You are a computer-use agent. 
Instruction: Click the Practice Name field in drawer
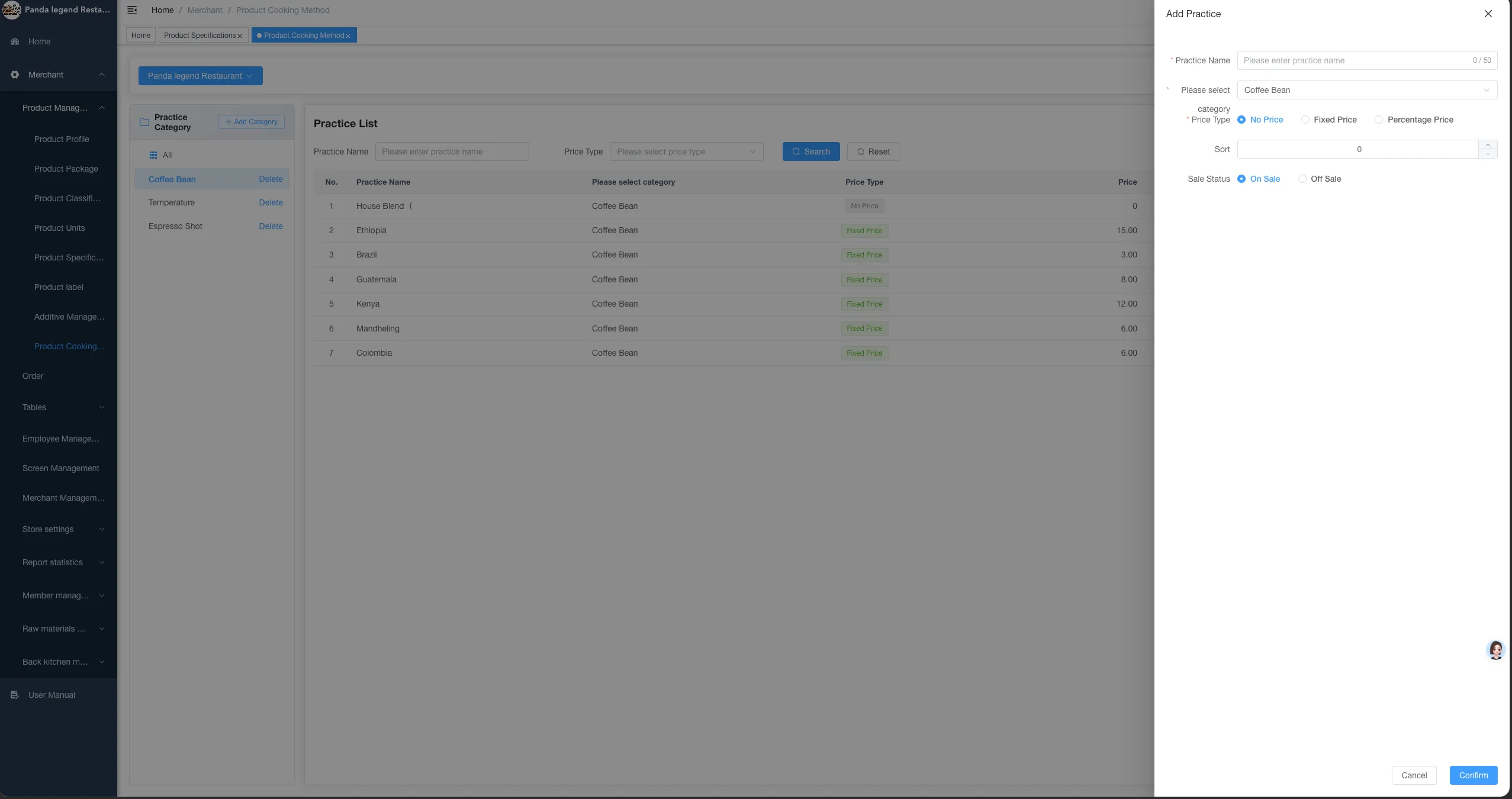1367,60
